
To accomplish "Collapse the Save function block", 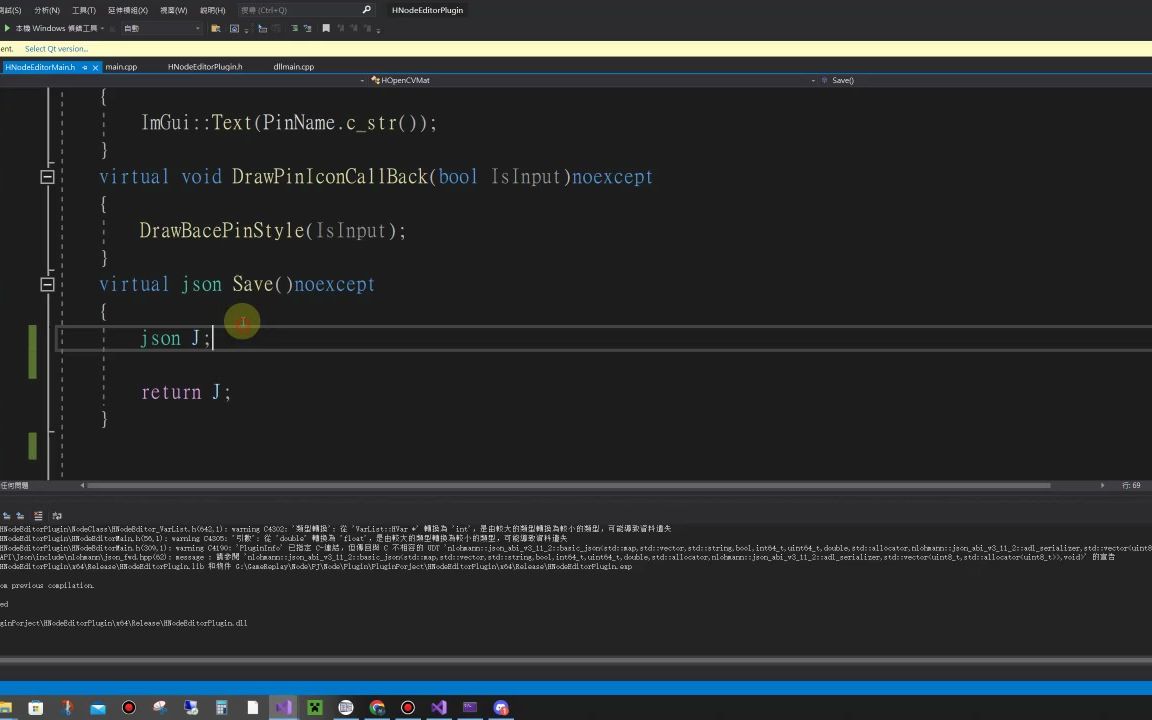I will [47, 284].
